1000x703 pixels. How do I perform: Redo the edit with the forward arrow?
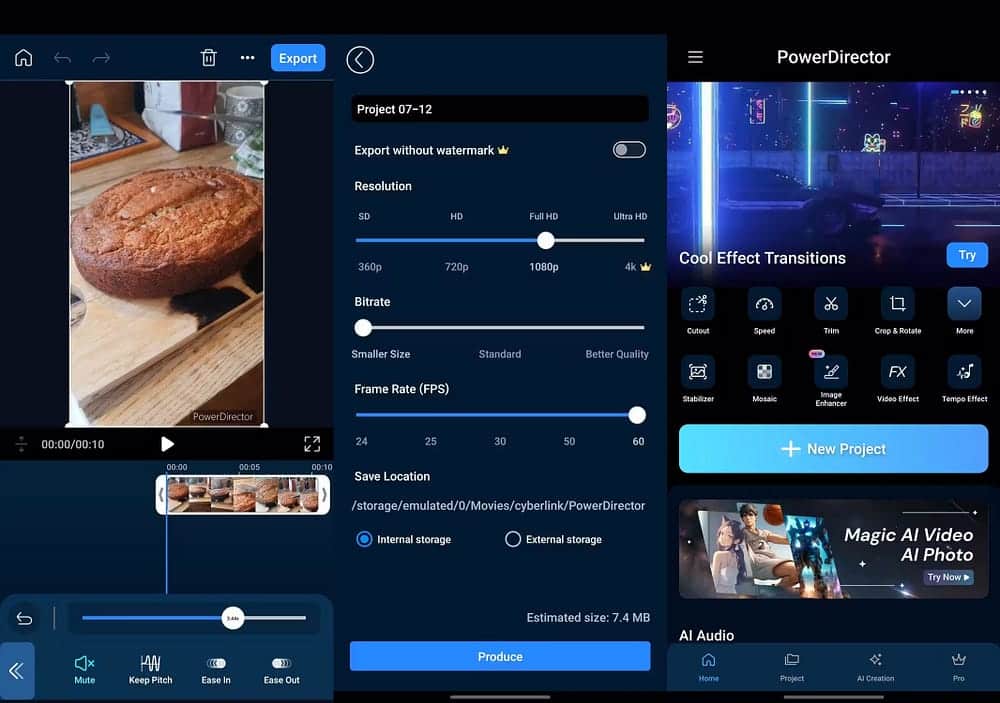click(101, 58)
